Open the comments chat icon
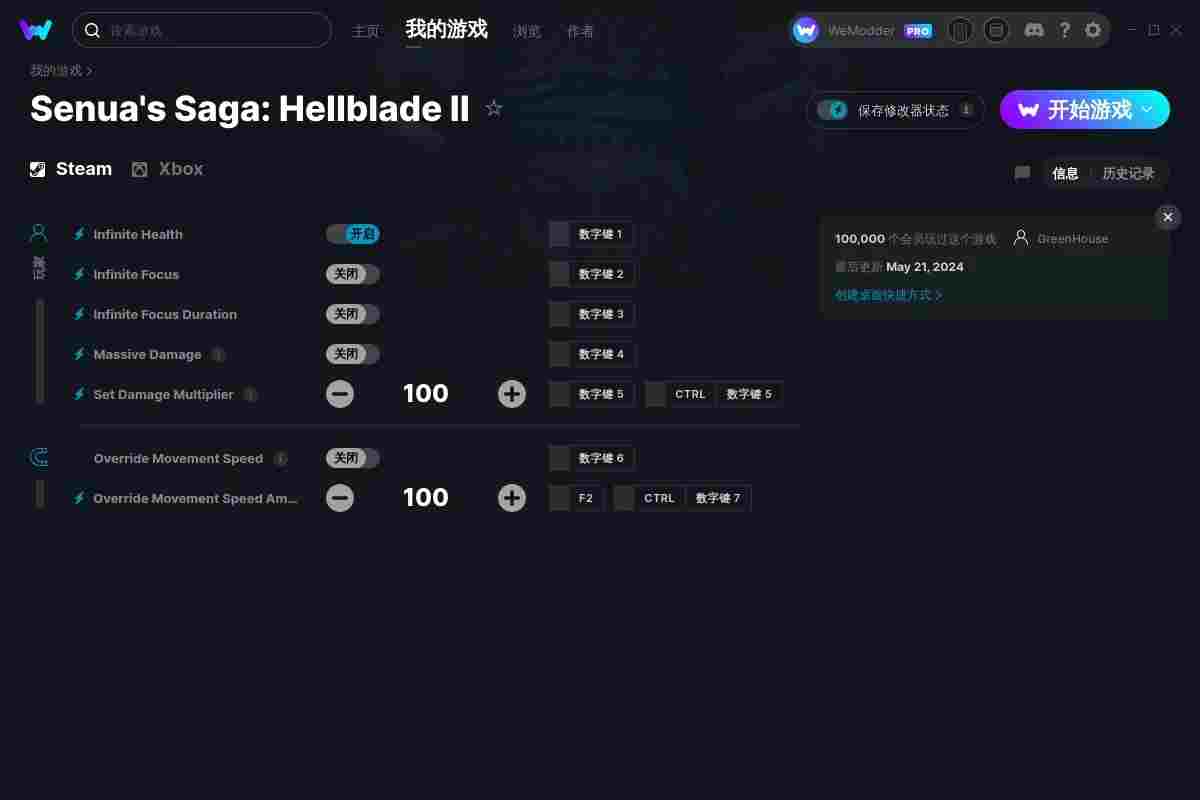Viewport: 1200px width, 800px height. pos(1022,173)
